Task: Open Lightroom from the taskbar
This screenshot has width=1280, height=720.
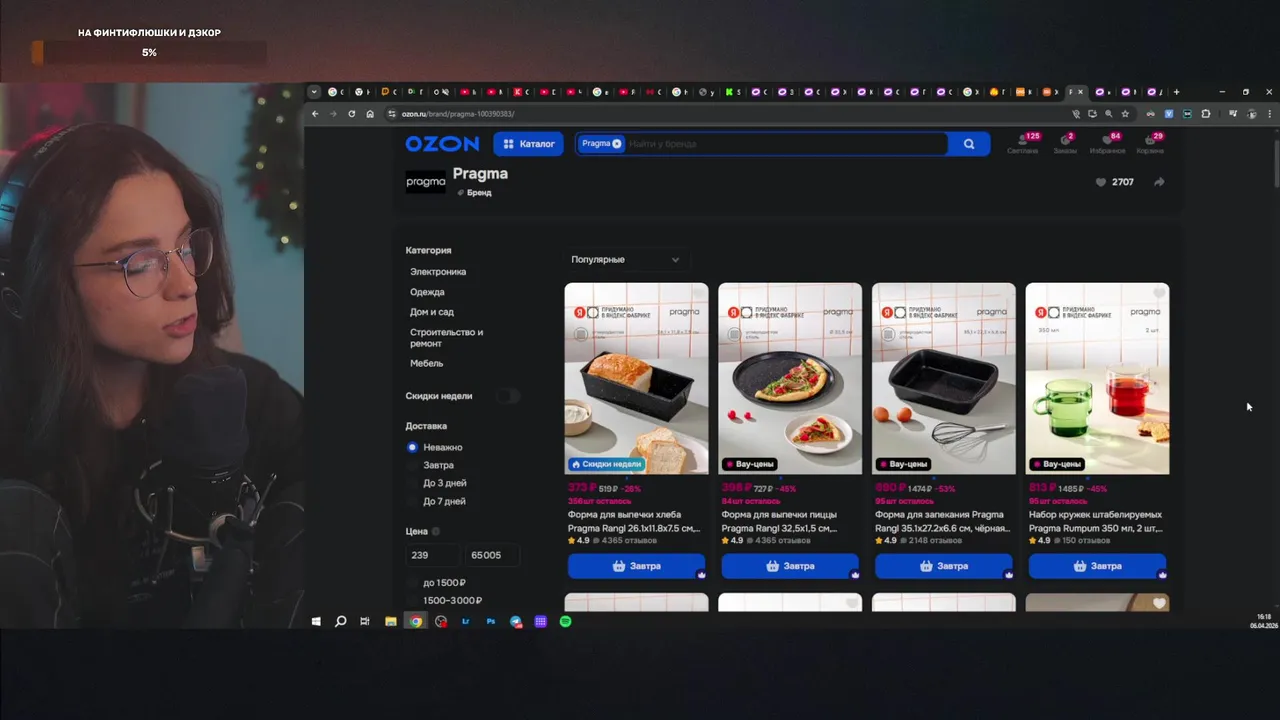Action: coord(466,621)
